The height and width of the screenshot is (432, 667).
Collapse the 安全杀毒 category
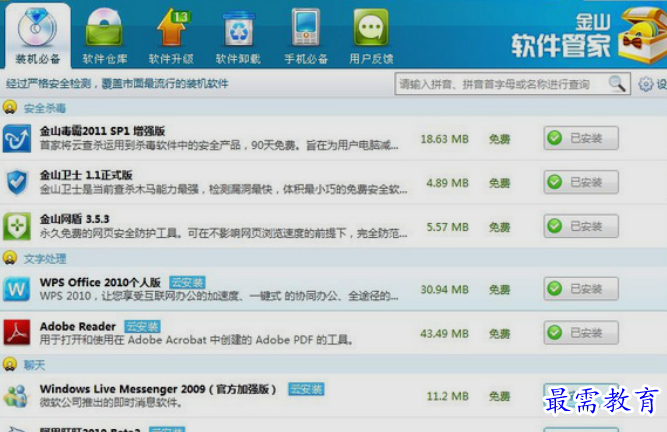[x=10, y=108]
